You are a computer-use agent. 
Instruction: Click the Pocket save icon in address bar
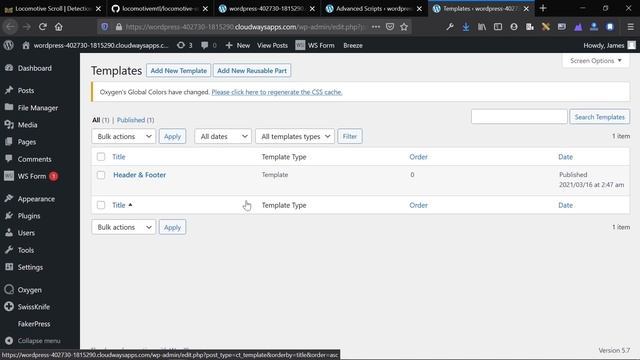pos(390,27)
